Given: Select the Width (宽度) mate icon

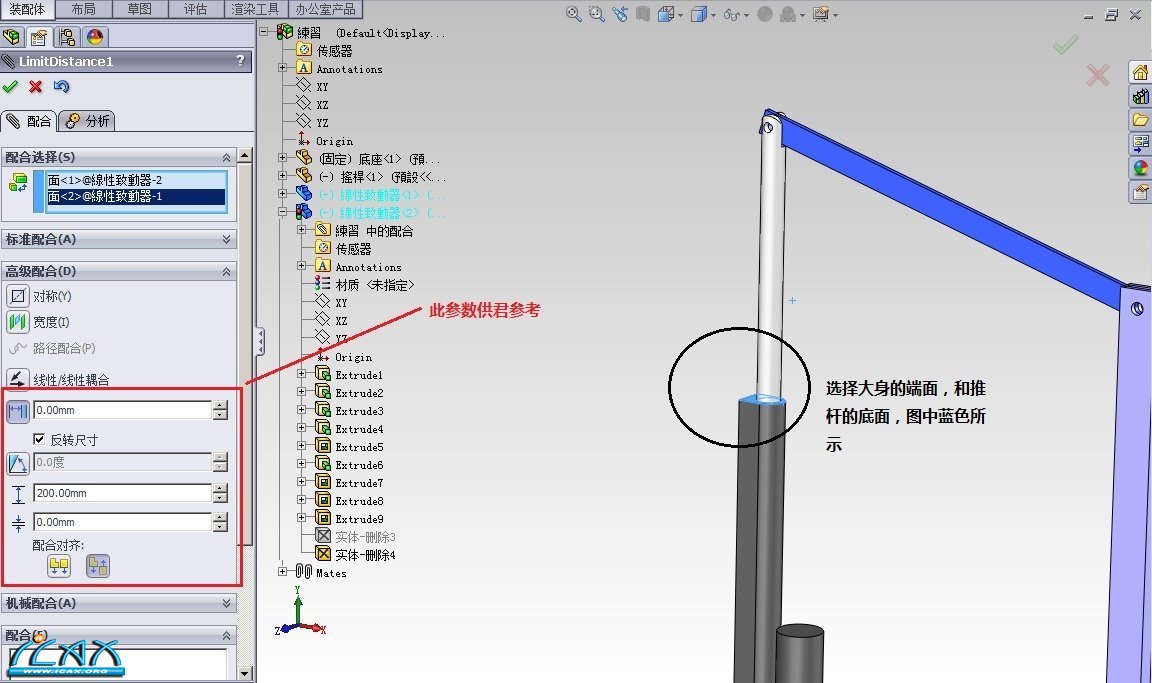Looking at the screenshot, I should [18, 322].
